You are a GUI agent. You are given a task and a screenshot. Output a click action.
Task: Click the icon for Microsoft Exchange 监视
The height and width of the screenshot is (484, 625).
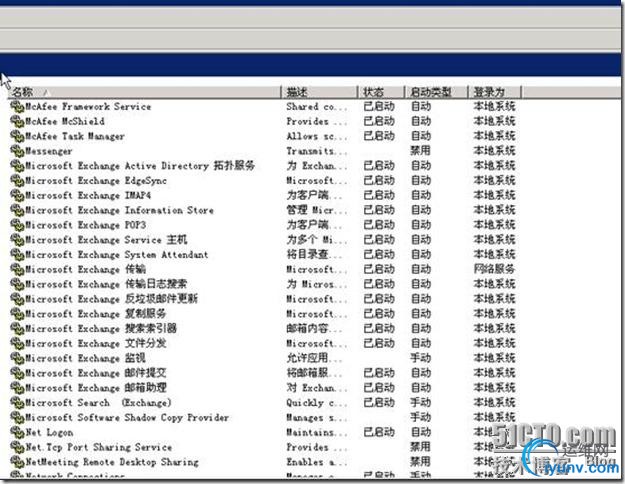17,358
